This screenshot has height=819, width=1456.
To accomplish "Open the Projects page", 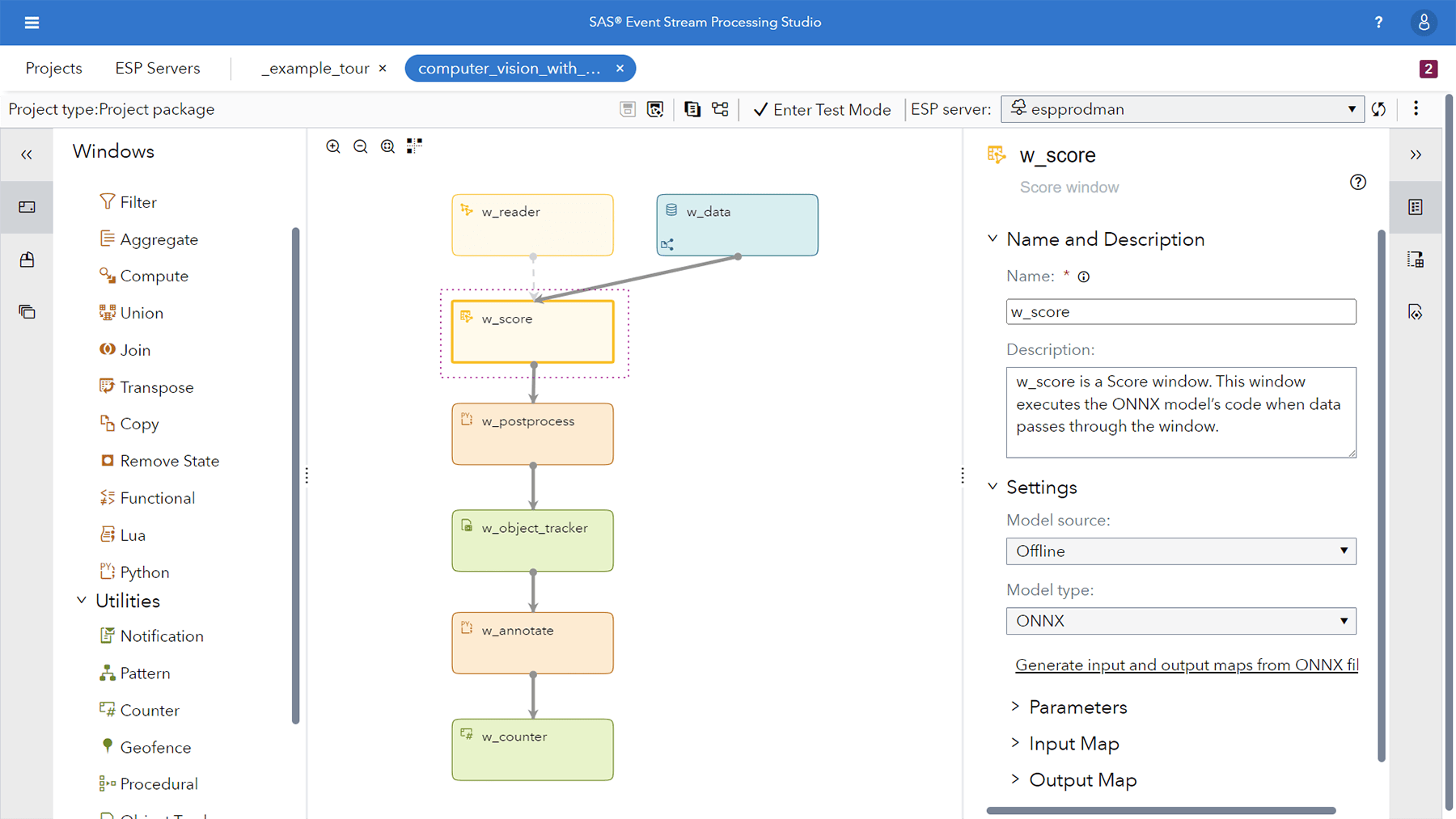I will (x=53, y=69).
